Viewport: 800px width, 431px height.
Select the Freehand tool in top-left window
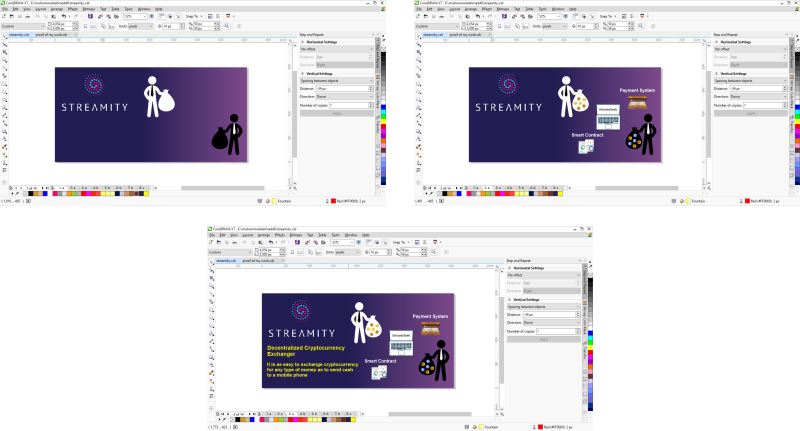5,68
